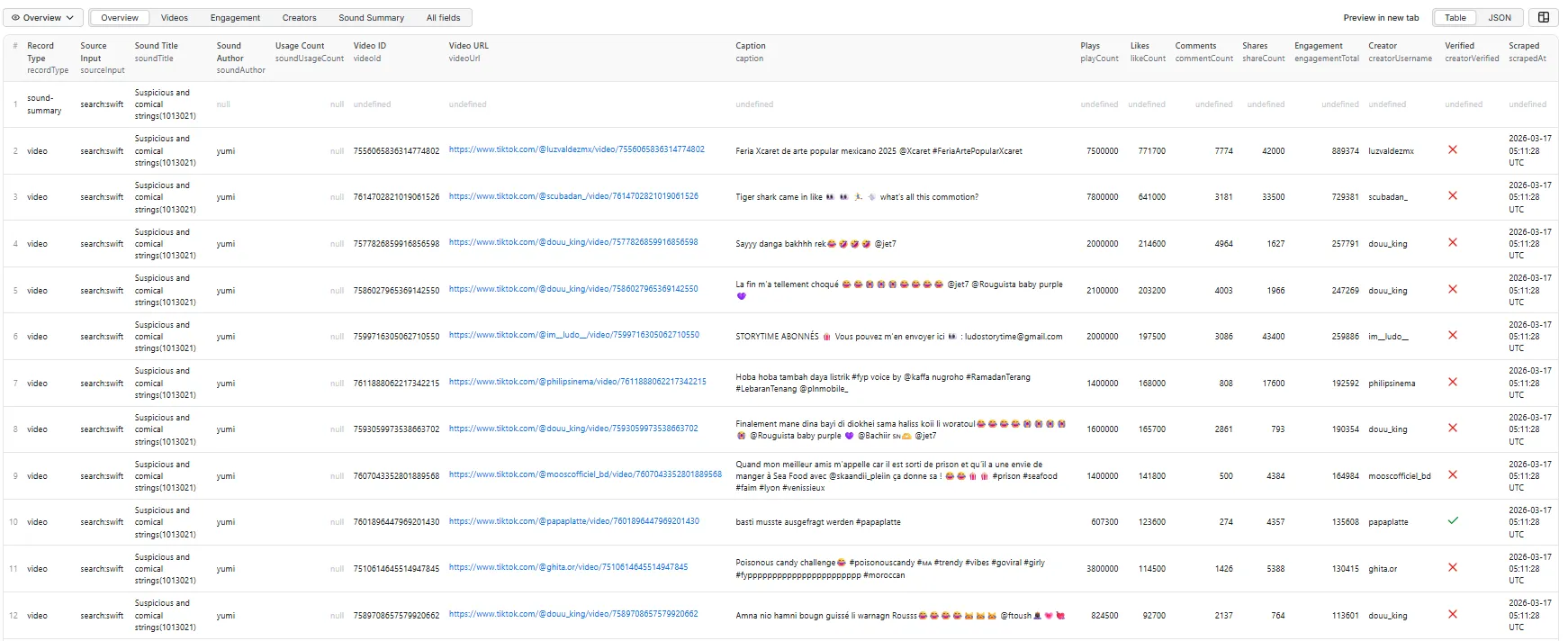Screen dimensions: 1568x641
Task: Click the red X verified icon for ghita.or
Action: pos(1452,568)
